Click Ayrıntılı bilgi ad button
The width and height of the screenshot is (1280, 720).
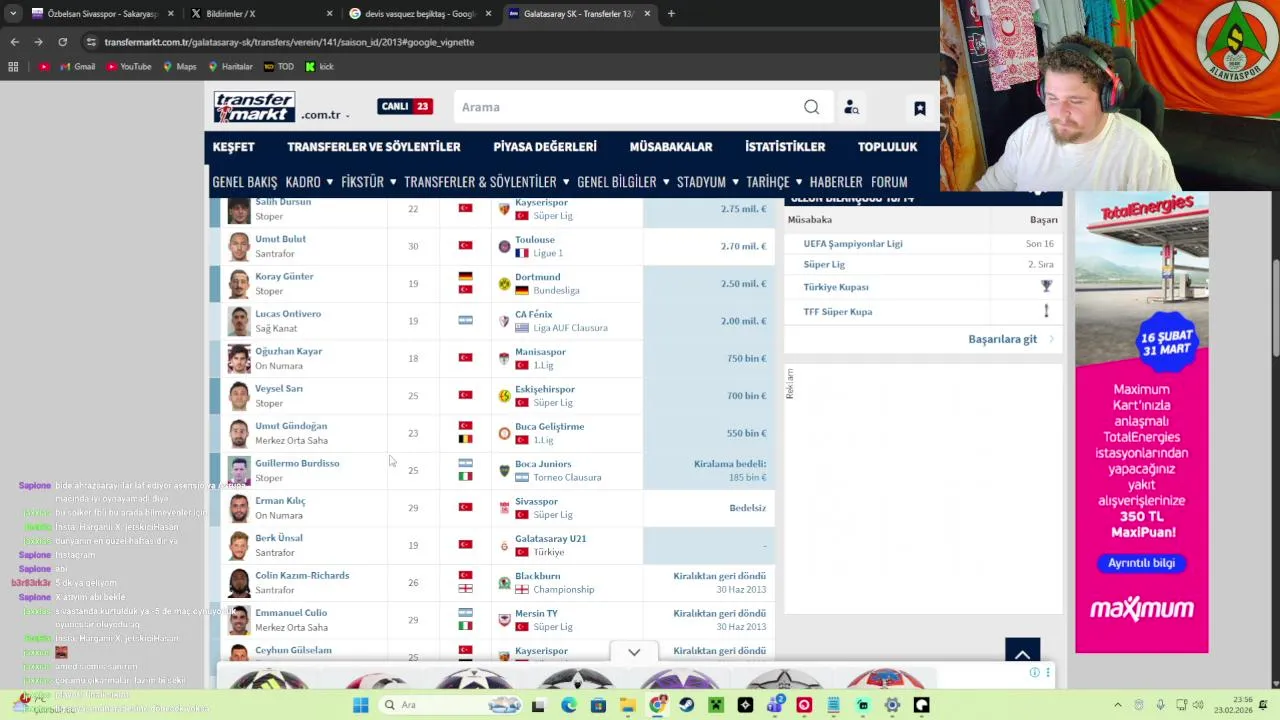1141,563
